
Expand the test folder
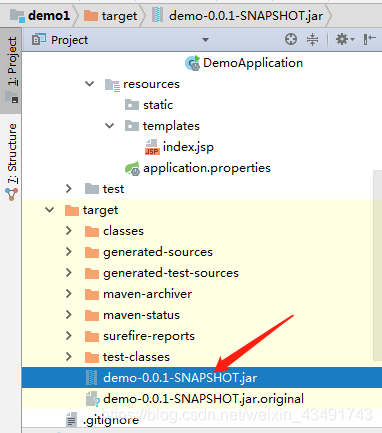coord(69,189)
